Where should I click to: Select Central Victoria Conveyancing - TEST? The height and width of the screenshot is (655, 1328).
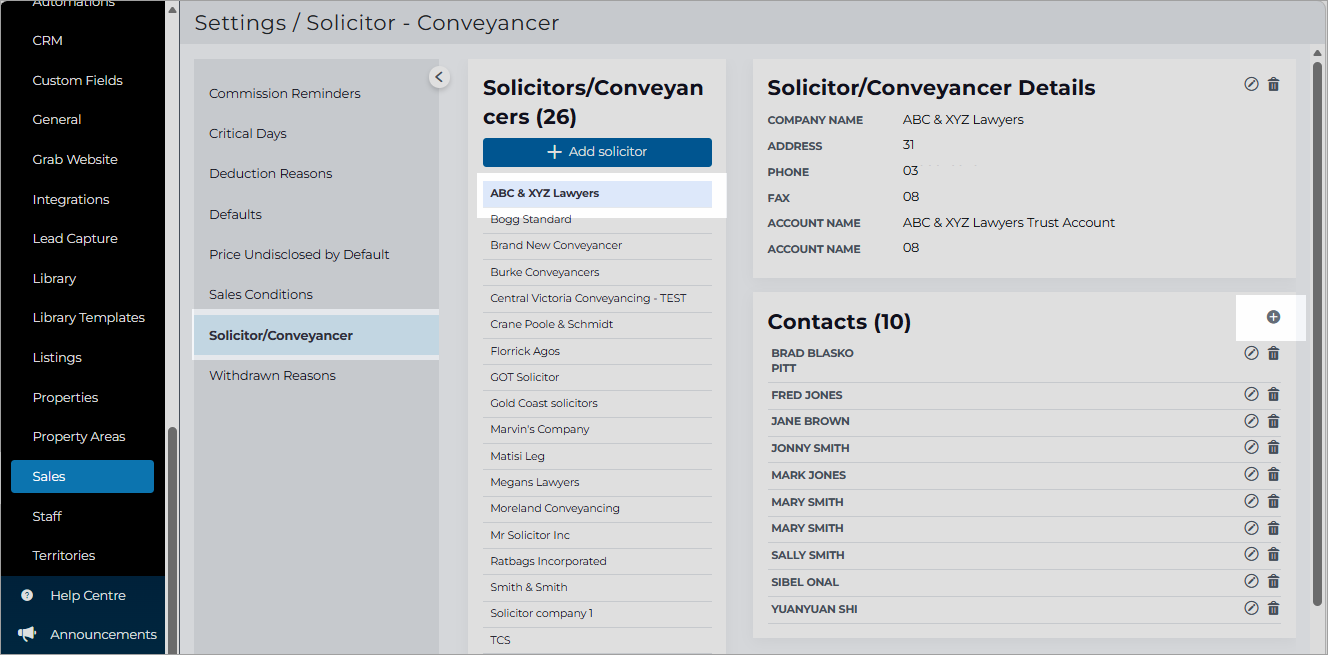pyautogui.click(x=597, y=298)
